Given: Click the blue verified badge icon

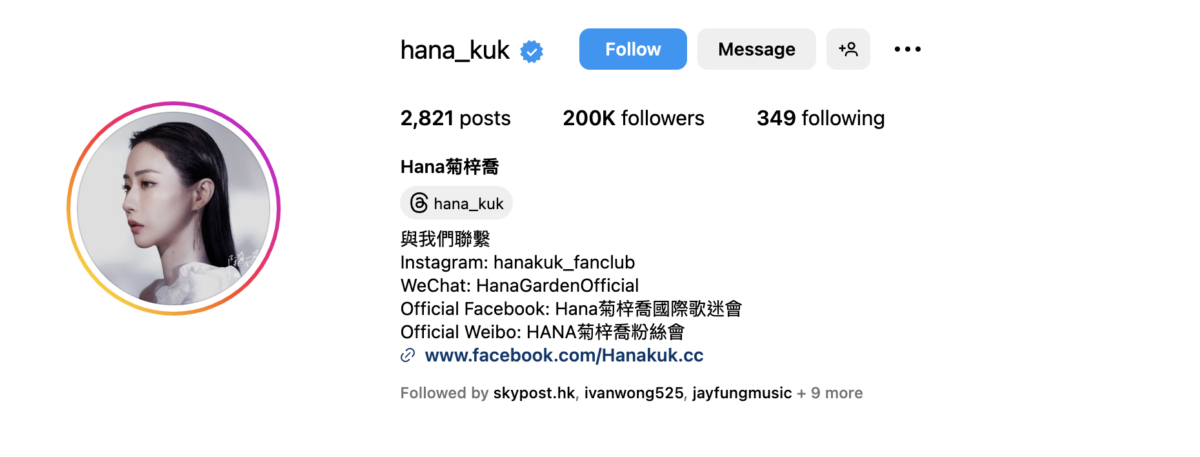Looking at the screenshot, I should tap(532, 50).
